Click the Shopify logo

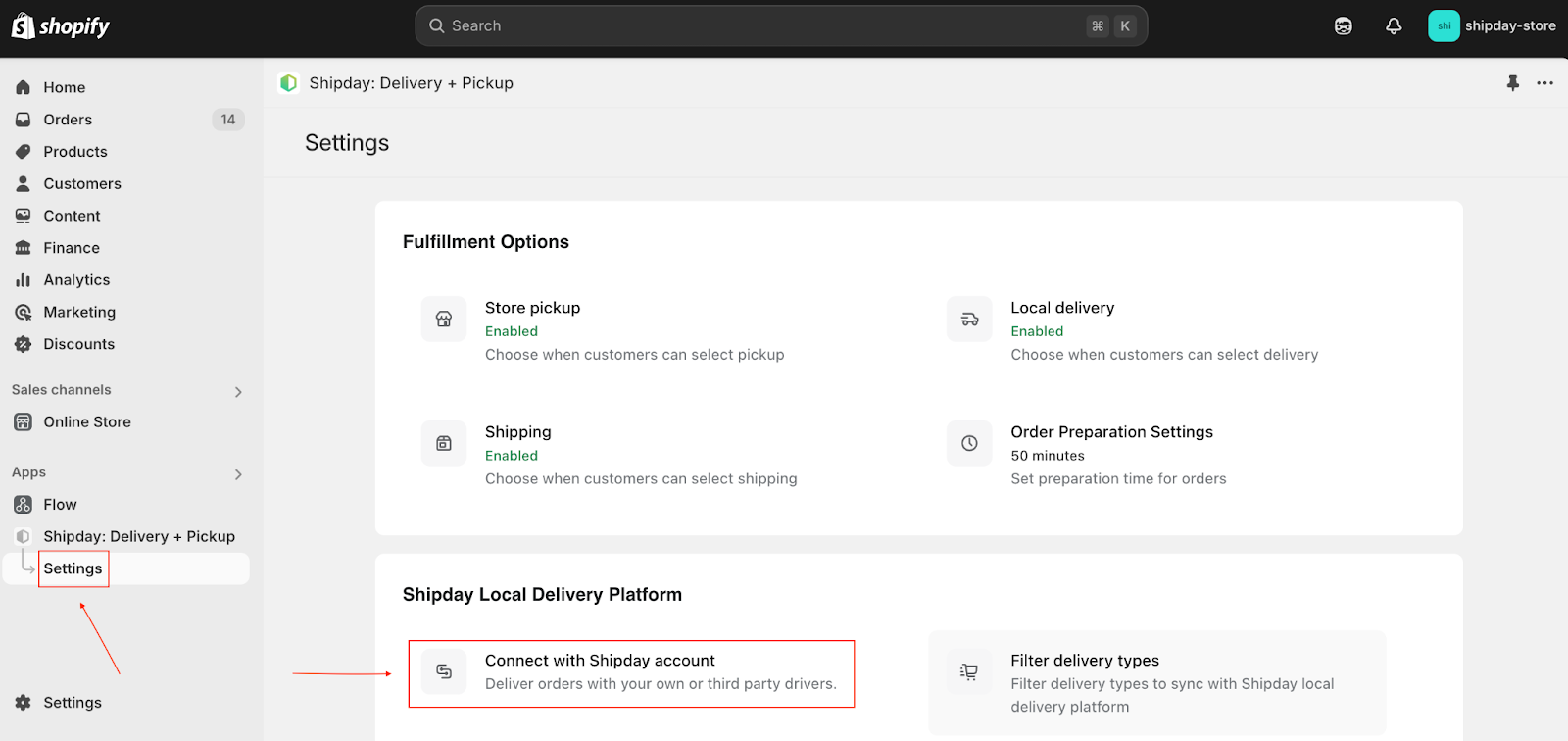pyautogui.click(x=61, y=26)
